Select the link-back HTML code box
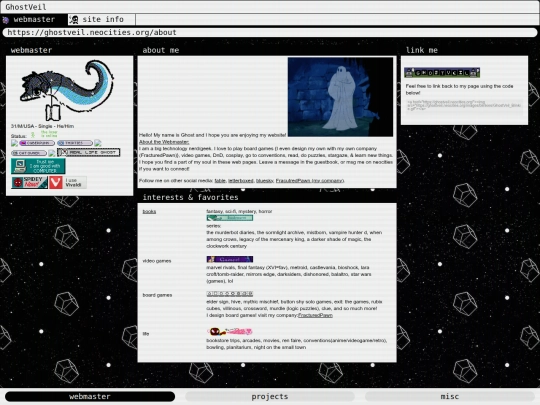Image resolution: width=540 pixels, height=405 pixels. pos(464,107)
